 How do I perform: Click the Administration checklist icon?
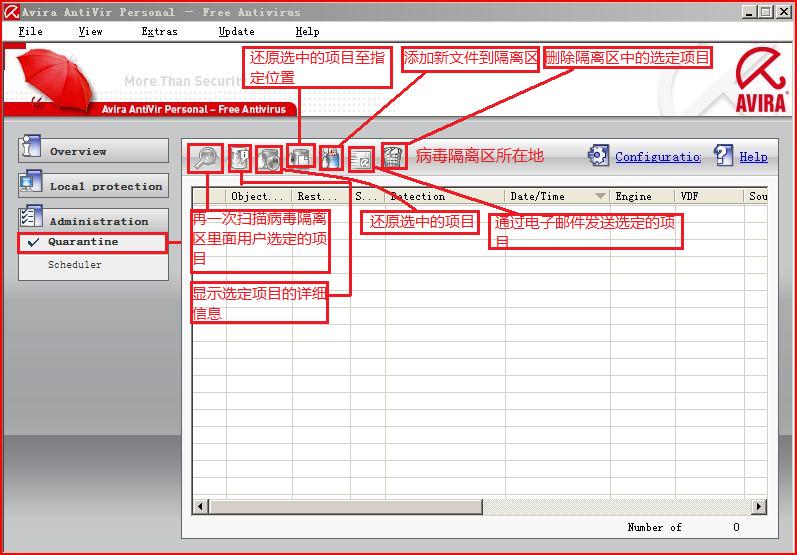click(30, 217)
